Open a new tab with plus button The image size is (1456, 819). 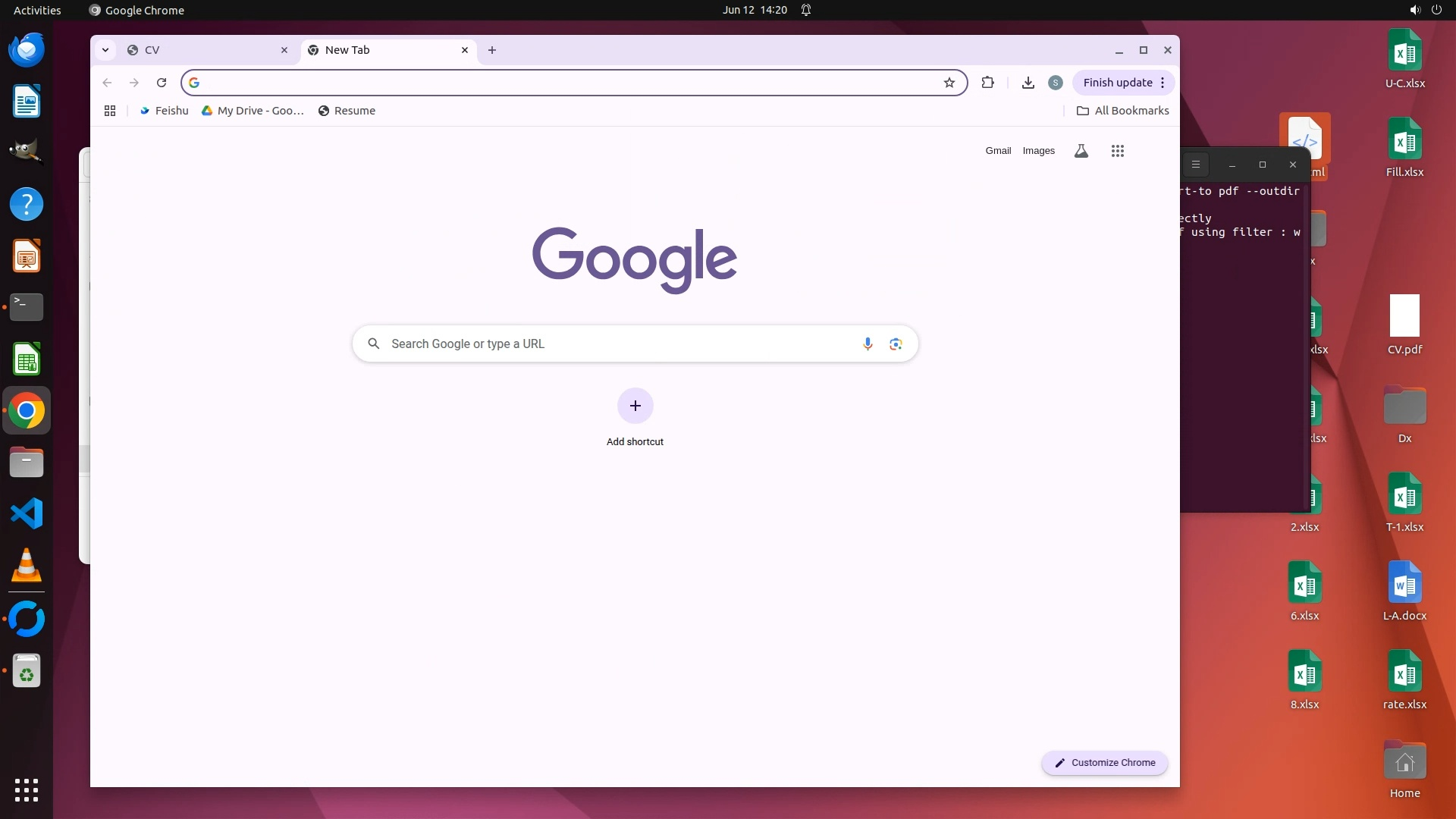pyautogui.click(x=492, y=50)
